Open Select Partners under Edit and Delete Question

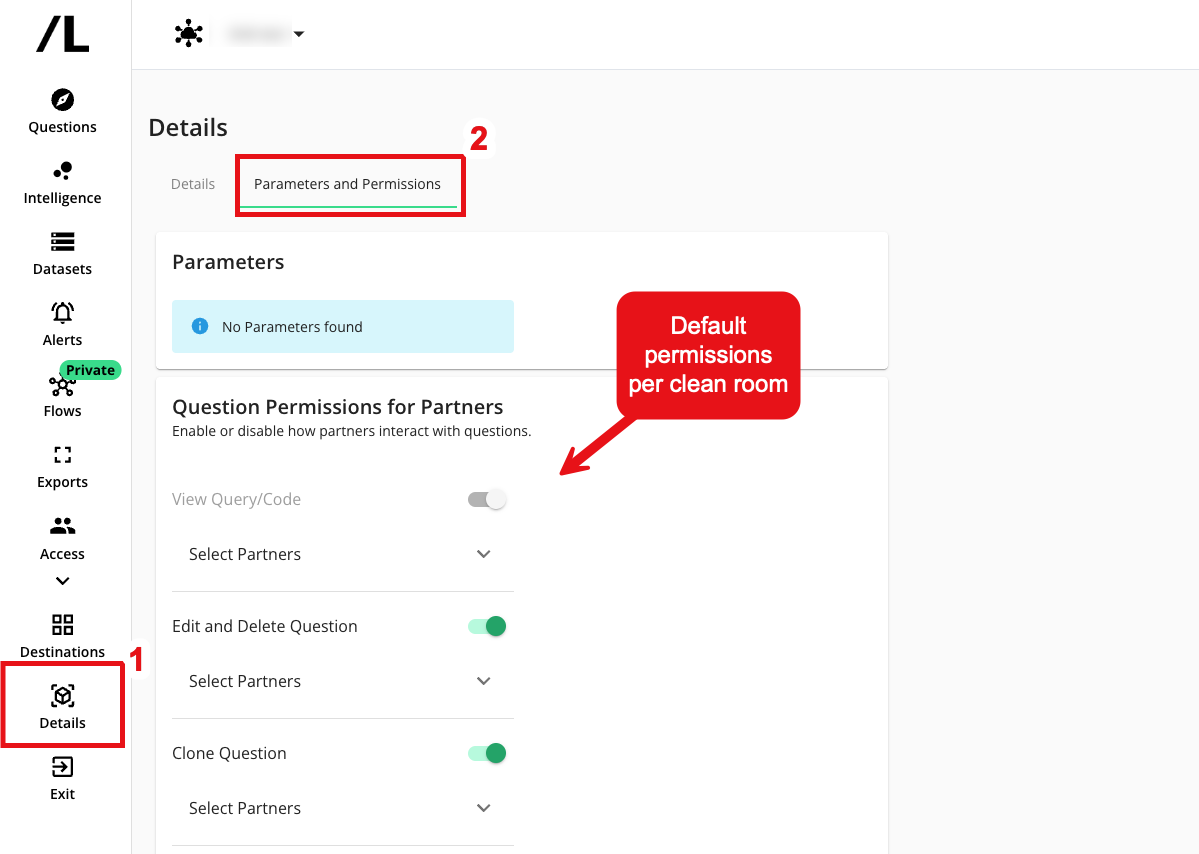click(x=342, y=681)
